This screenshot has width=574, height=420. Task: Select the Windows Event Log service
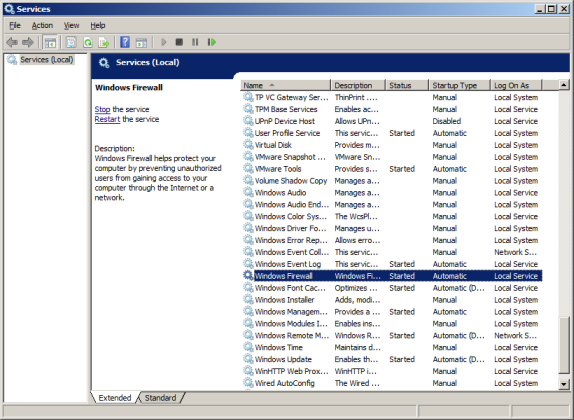click(x=392, y=264)
